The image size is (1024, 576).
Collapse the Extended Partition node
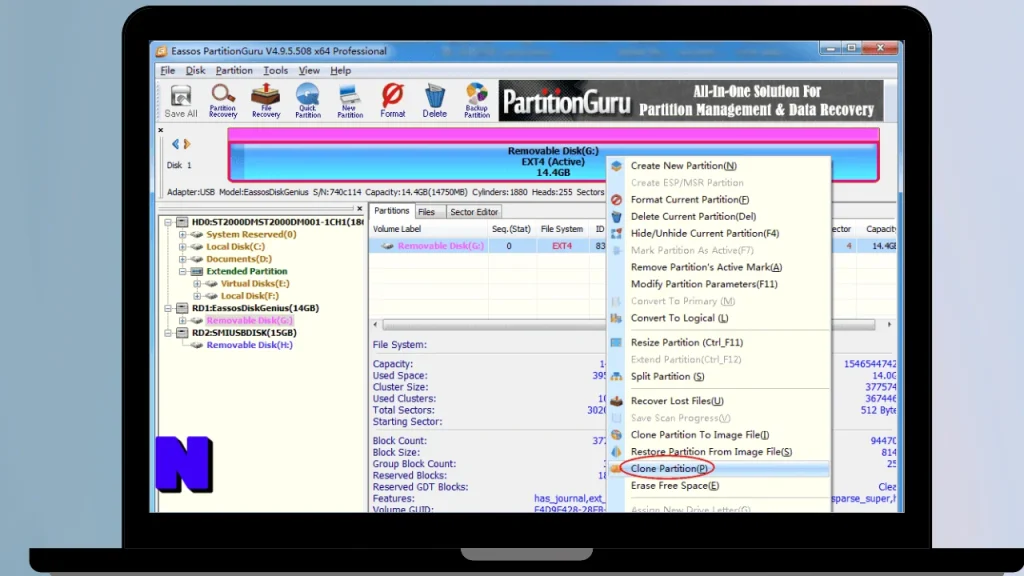(x=182, y=272)
